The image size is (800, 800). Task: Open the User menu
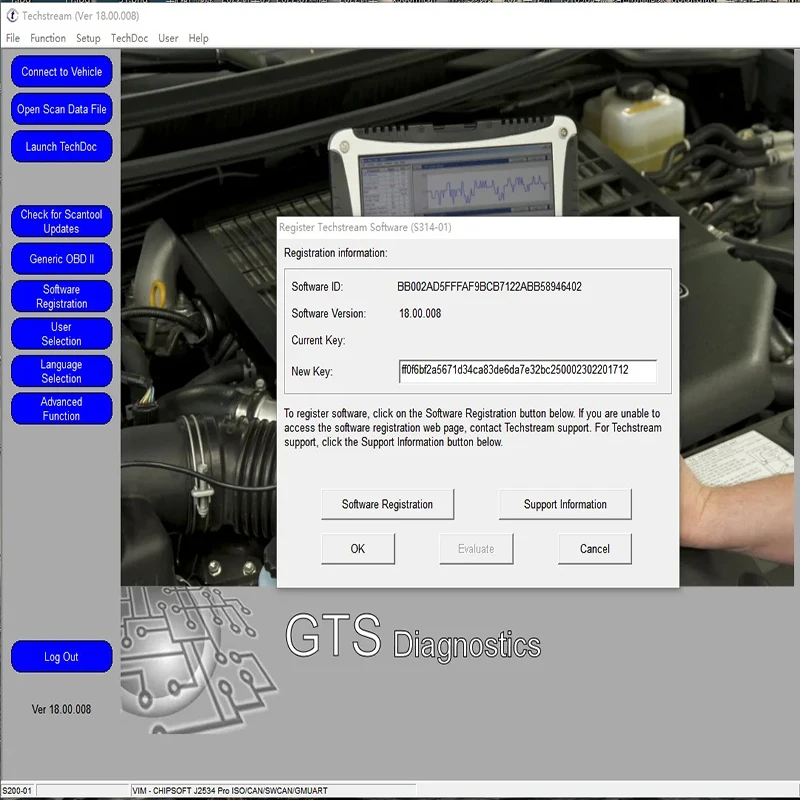pos(168,38)
